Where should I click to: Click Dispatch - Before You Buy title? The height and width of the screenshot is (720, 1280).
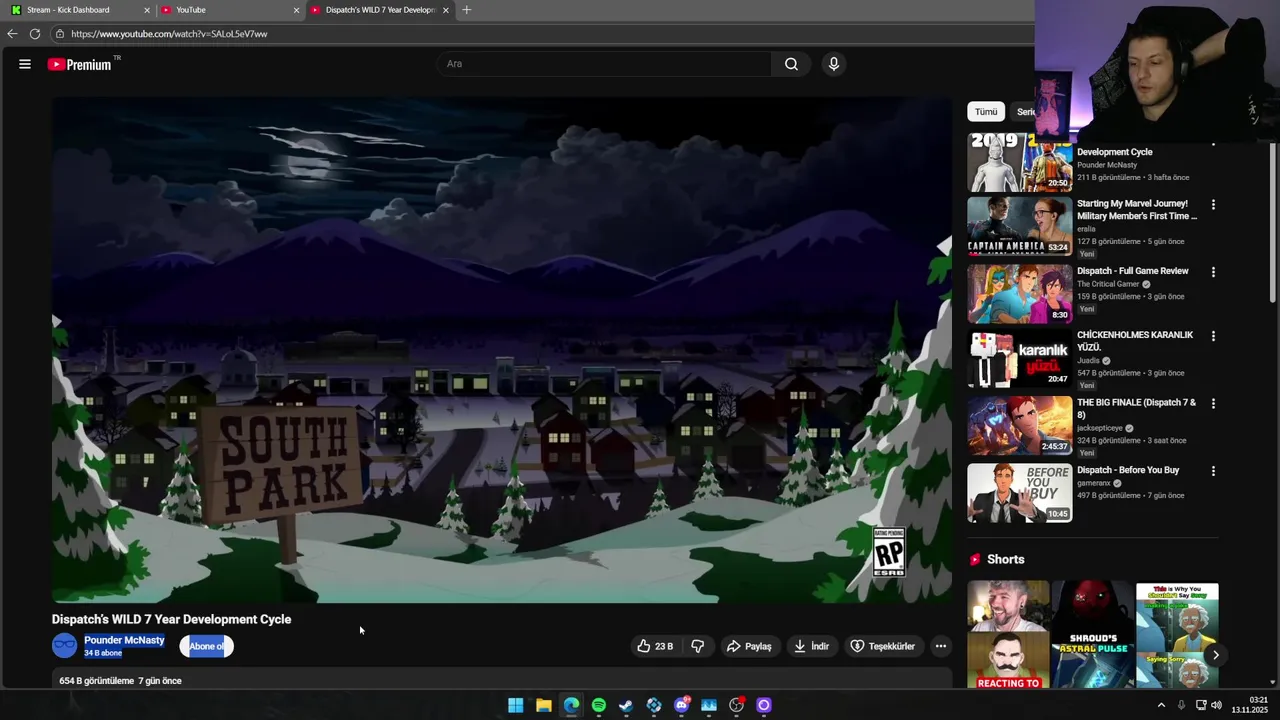pyautogui.click(x=1128, y=470)
